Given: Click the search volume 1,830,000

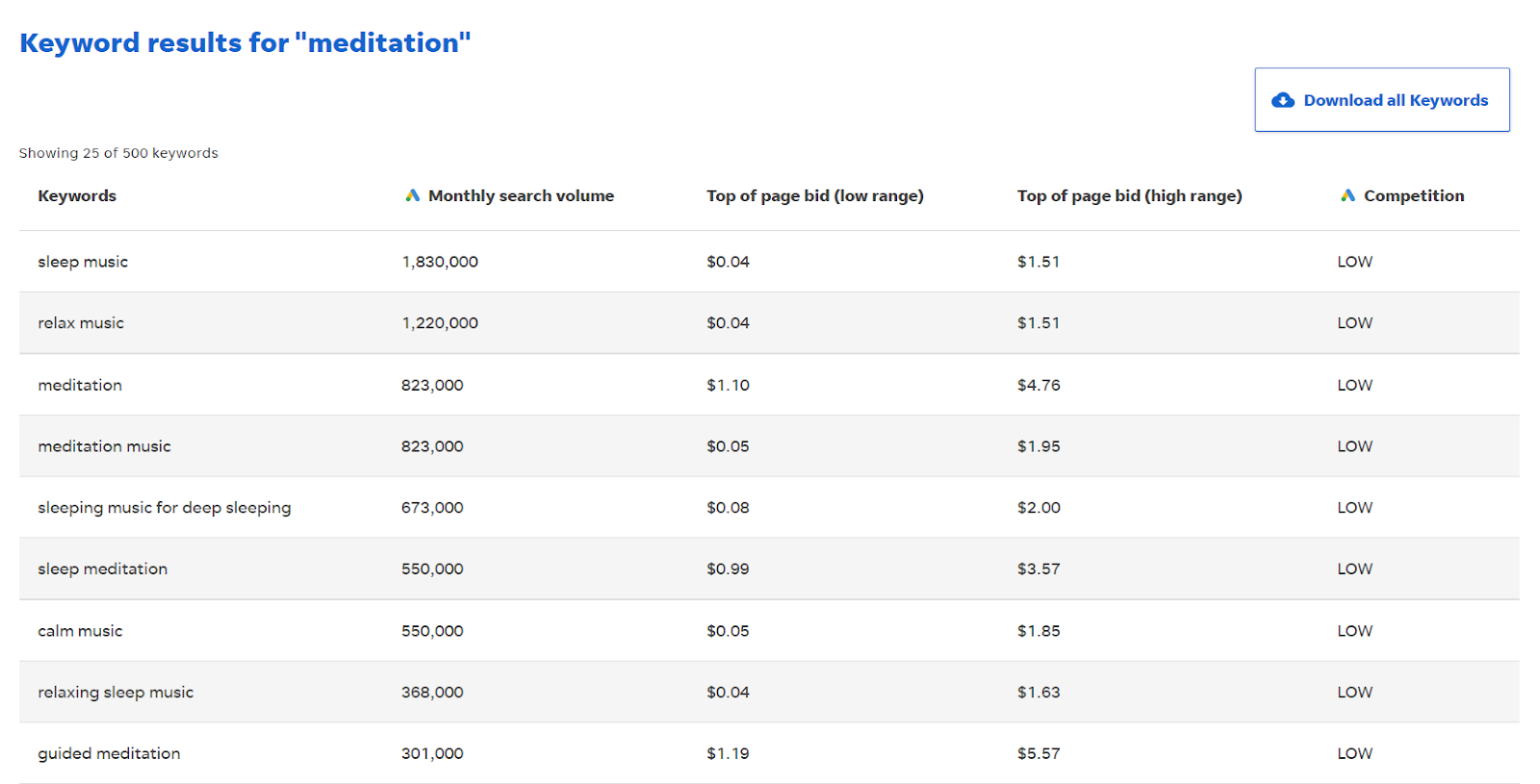Looking at the screenshot, I should (x=440, y=262).
